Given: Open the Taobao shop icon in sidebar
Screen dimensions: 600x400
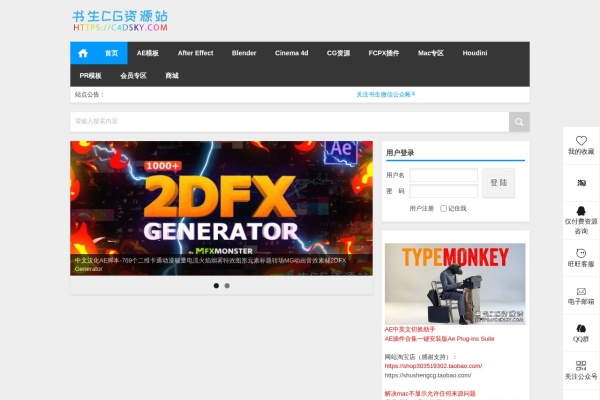Looking at the screenshot, I should 581,183.
